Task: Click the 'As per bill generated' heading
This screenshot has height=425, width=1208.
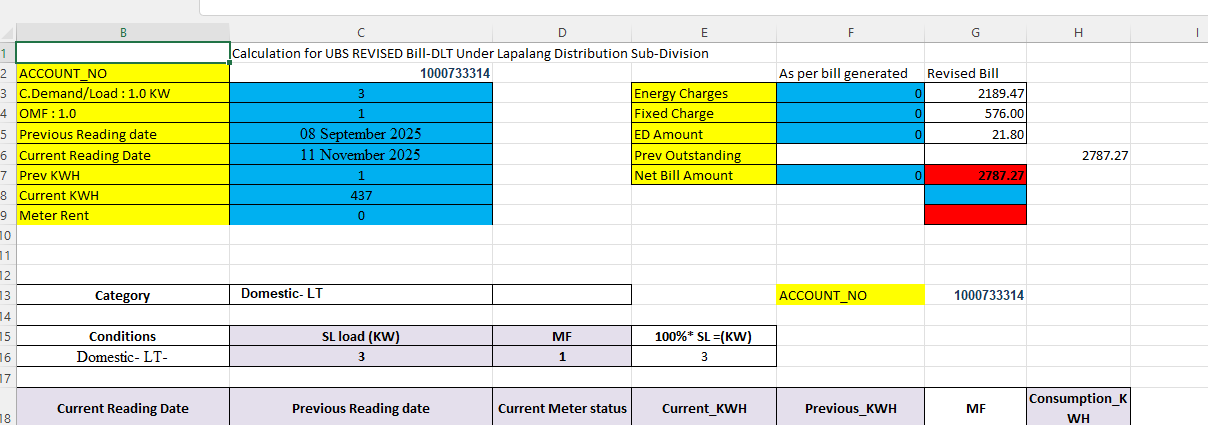Action: (843, 74)
